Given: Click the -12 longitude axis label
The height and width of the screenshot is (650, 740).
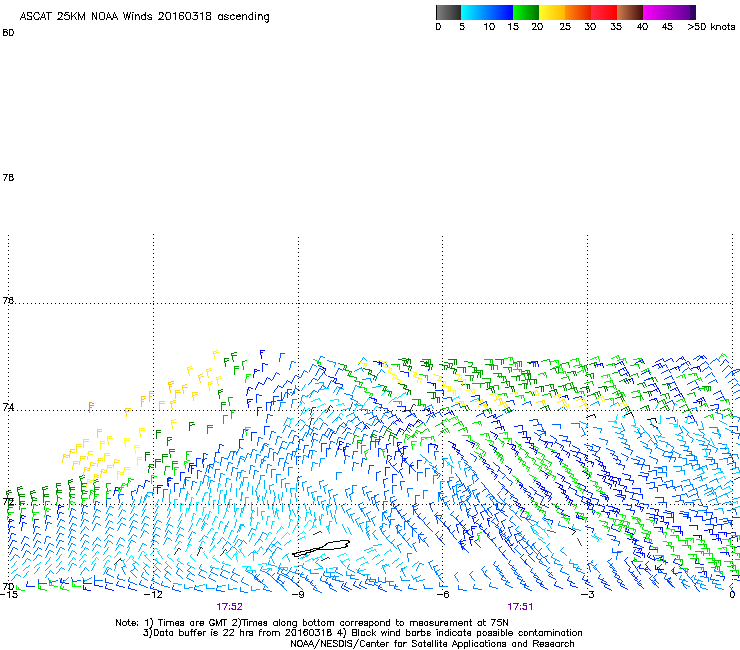Looking at the screenshot, I should click(153, 594).
